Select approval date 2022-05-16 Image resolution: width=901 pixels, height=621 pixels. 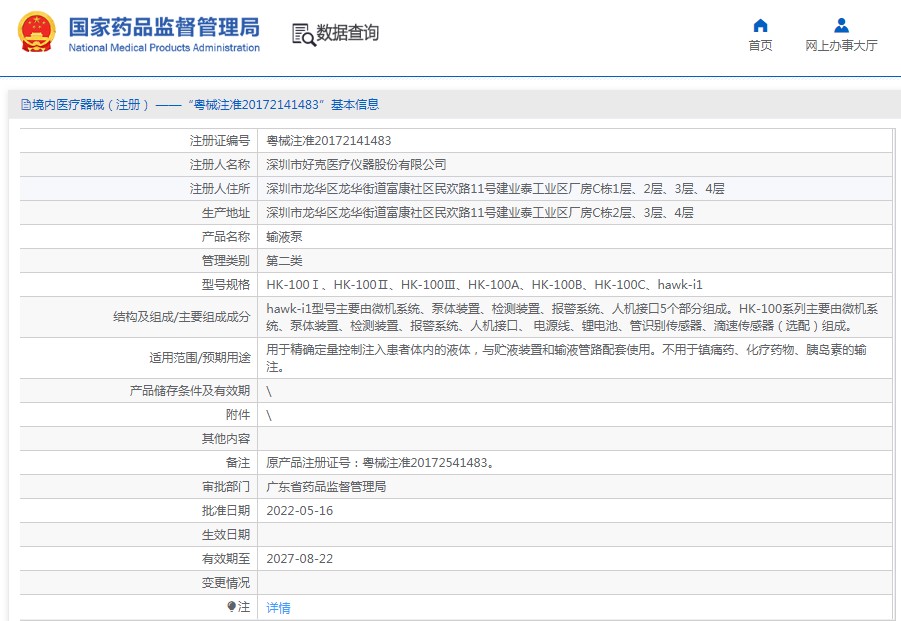[299, 511]
